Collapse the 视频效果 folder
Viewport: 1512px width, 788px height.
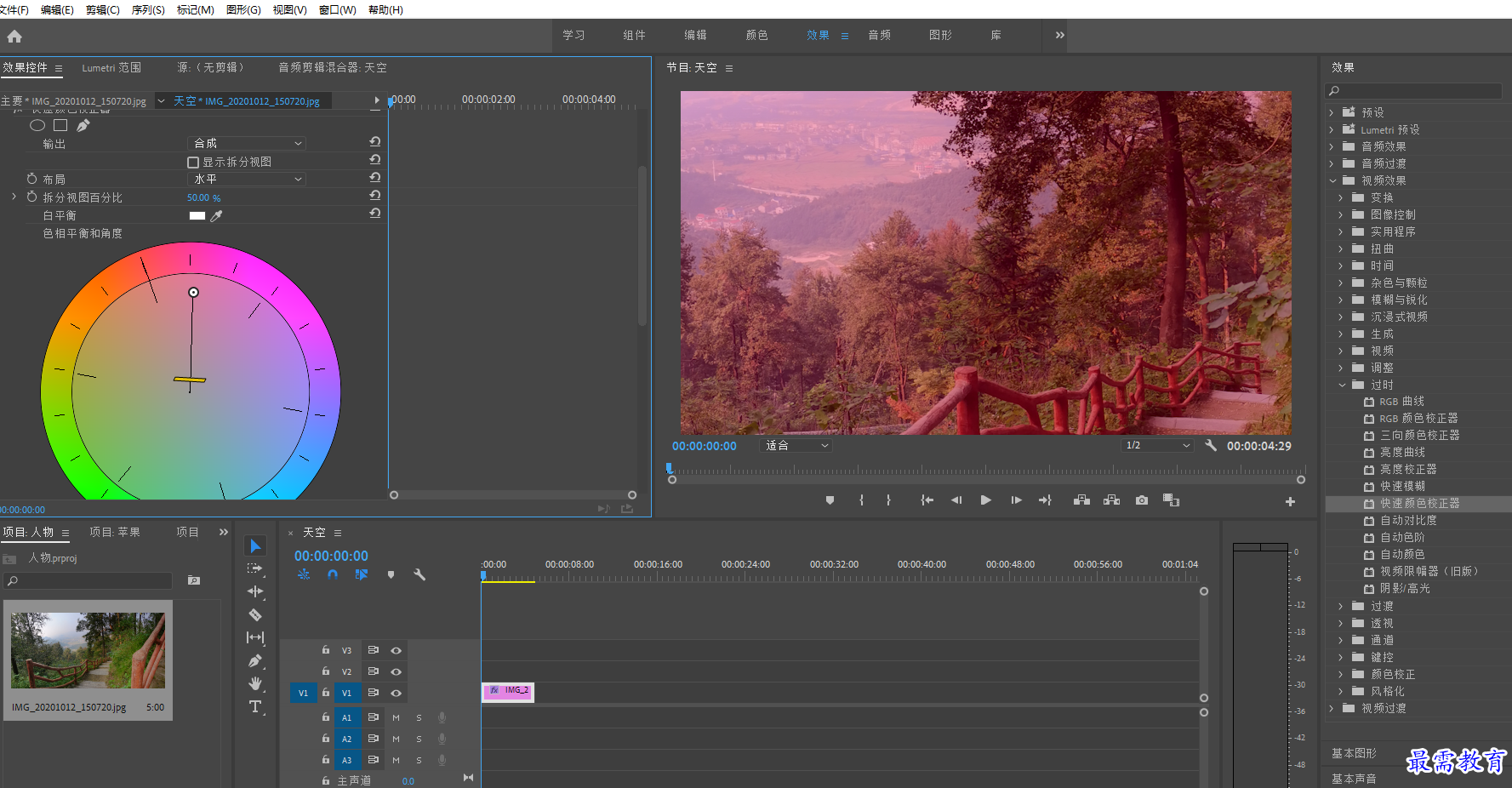[x=1332, y=180]
